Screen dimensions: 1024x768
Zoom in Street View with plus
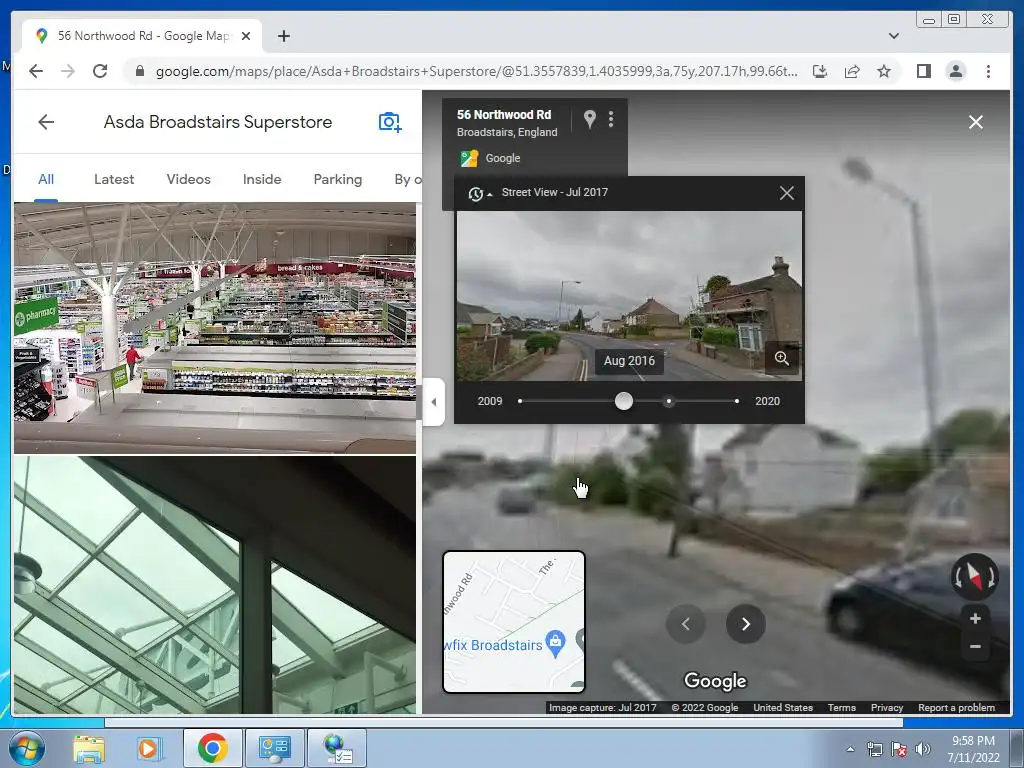click(975, 618)
